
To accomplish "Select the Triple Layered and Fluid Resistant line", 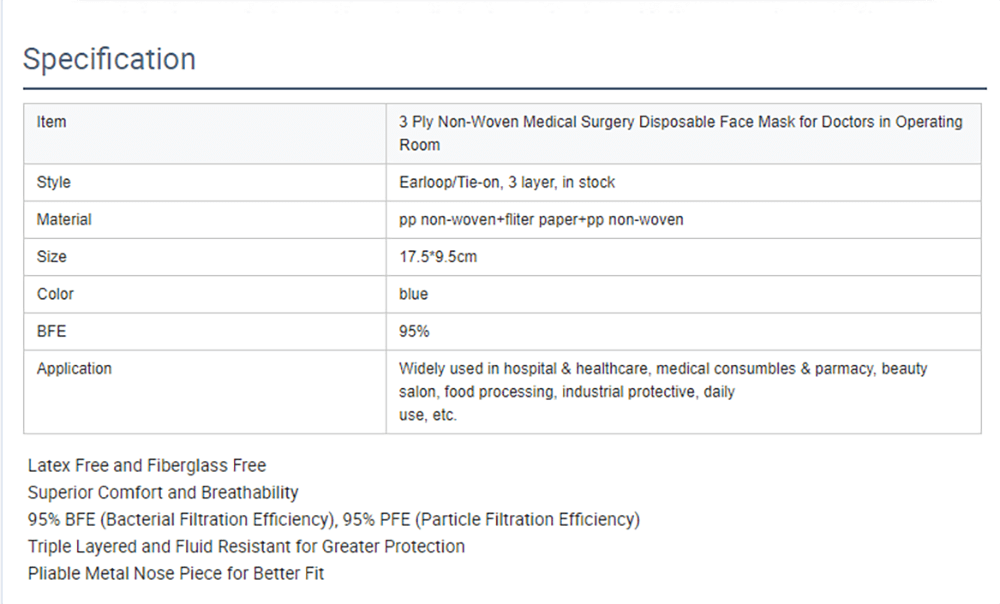I will tap(246, 546).
